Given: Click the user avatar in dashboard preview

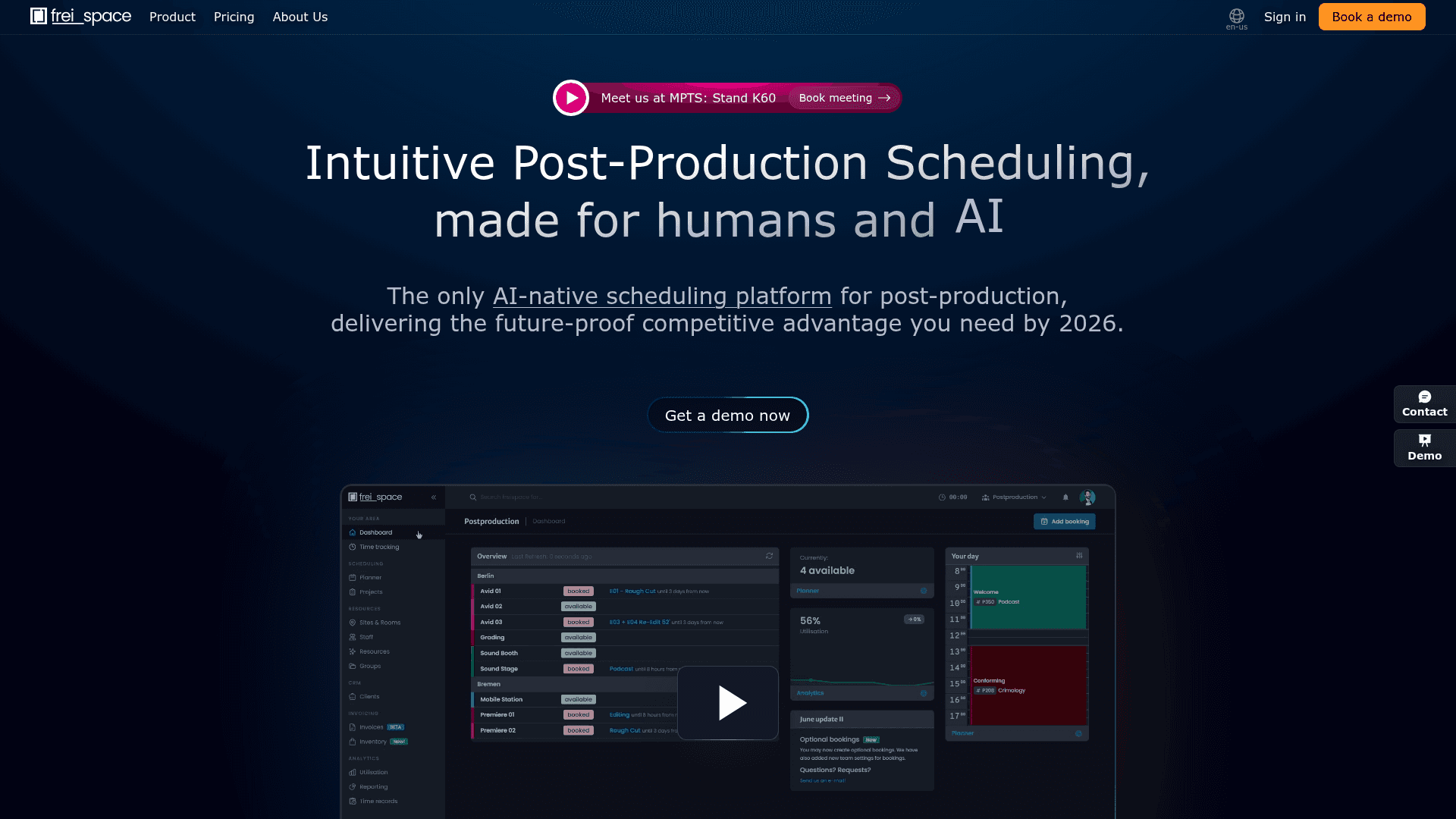Looking at the screenshot, I should click(1087, 497).
